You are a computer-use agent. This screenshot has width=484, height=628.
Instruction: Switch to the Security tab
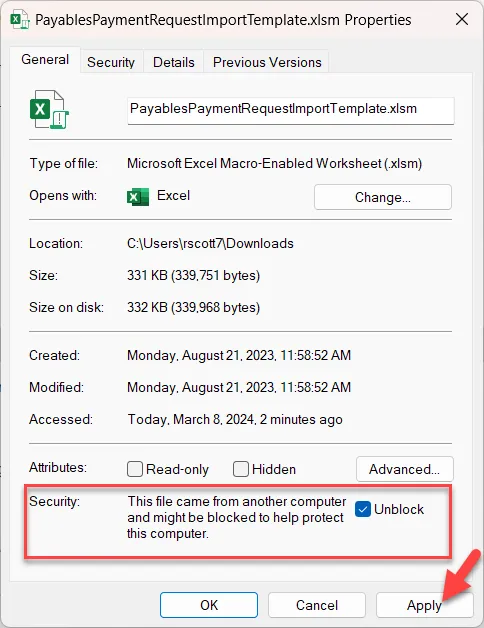click(111, 62)
